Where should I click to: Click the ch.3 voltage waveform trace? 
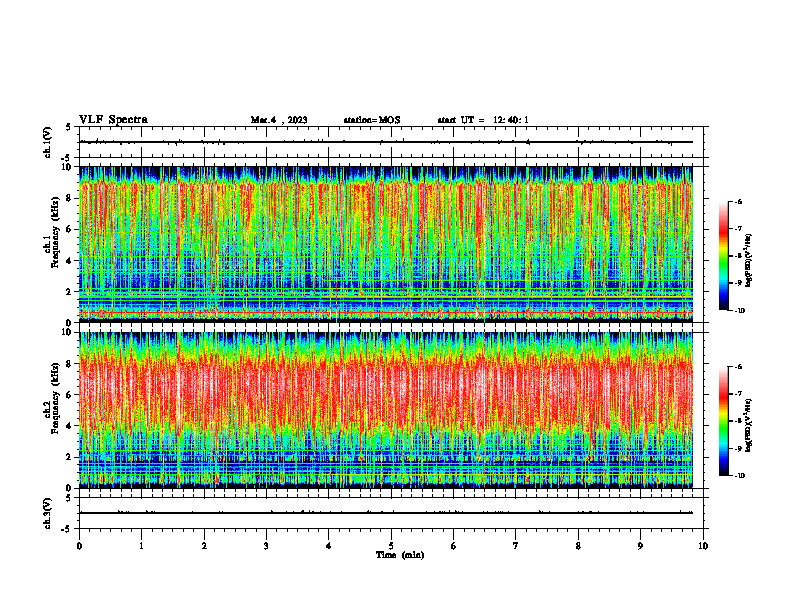pos(386,513)
